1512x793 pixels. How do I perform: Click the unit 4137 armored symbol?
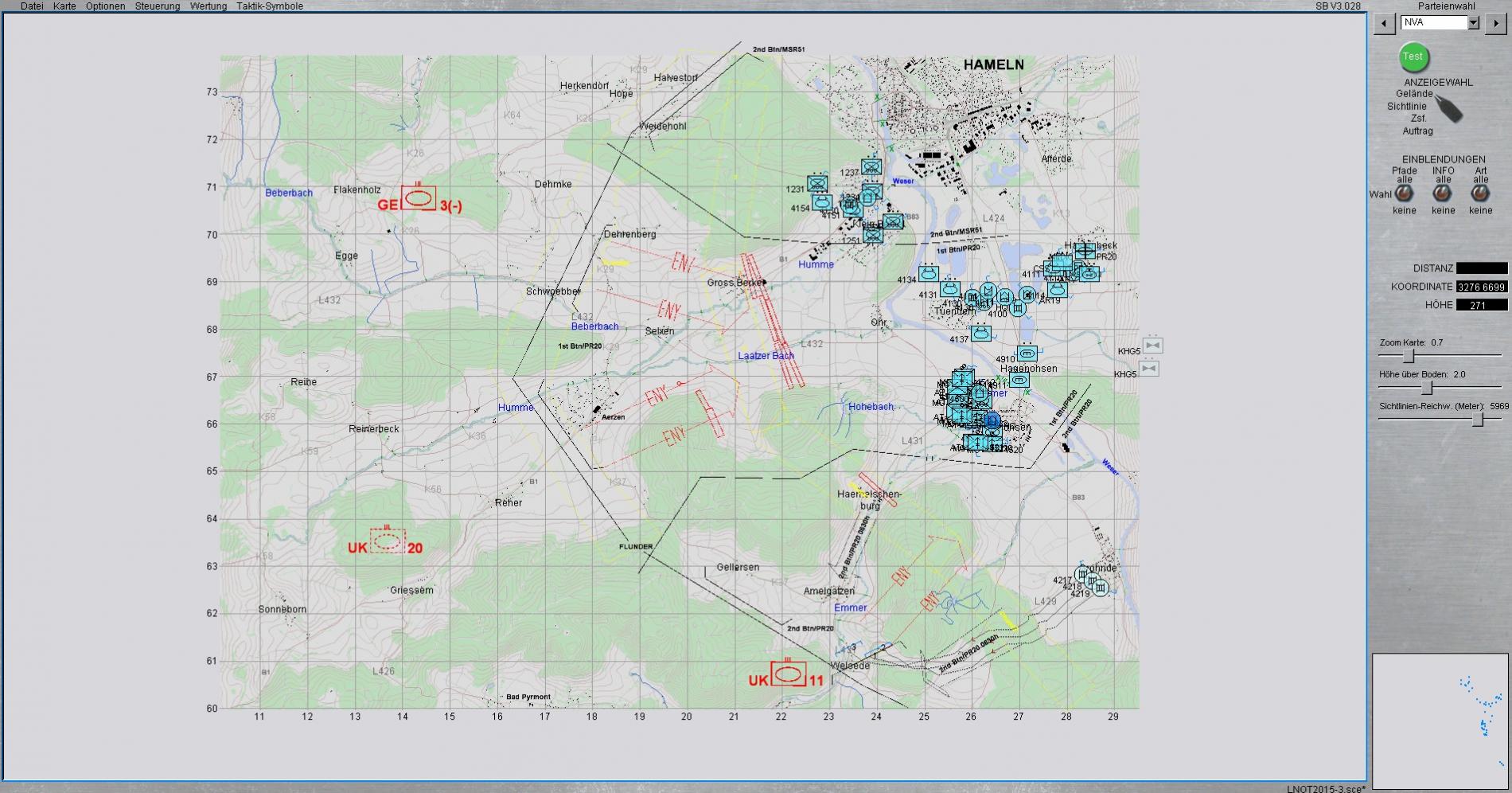[981, 333]
